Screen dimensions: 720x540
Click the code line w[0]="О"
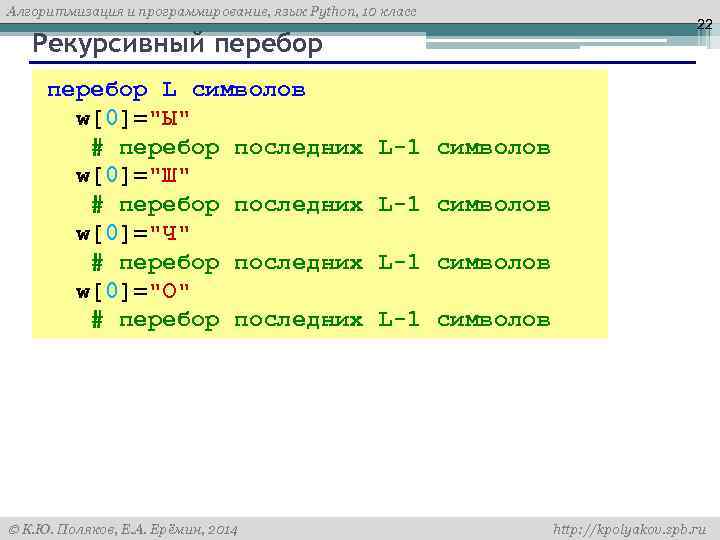(x=133, y=291)
